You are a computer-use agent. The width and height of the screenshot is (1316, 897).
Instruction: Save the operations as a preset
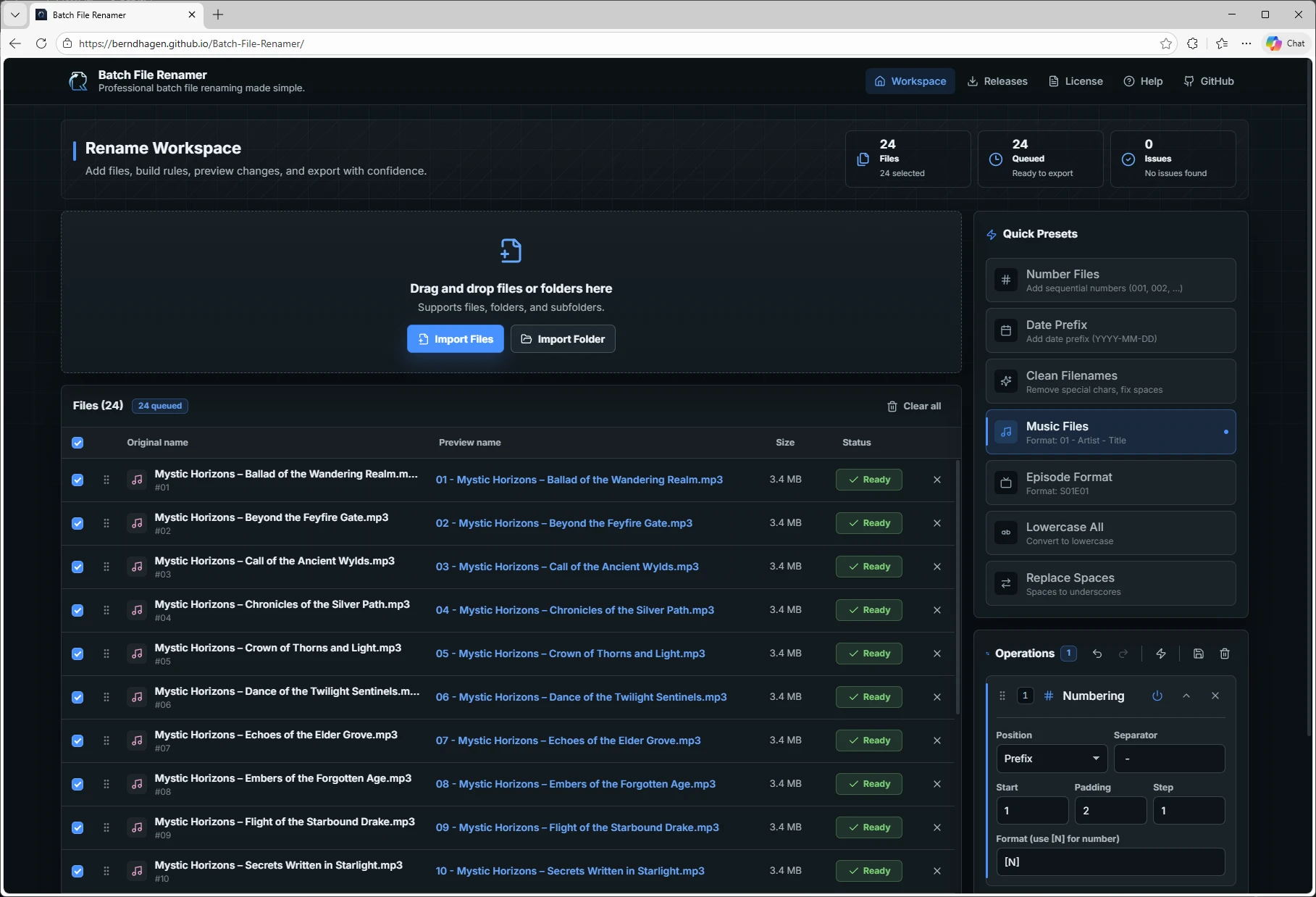(1199, 654)
